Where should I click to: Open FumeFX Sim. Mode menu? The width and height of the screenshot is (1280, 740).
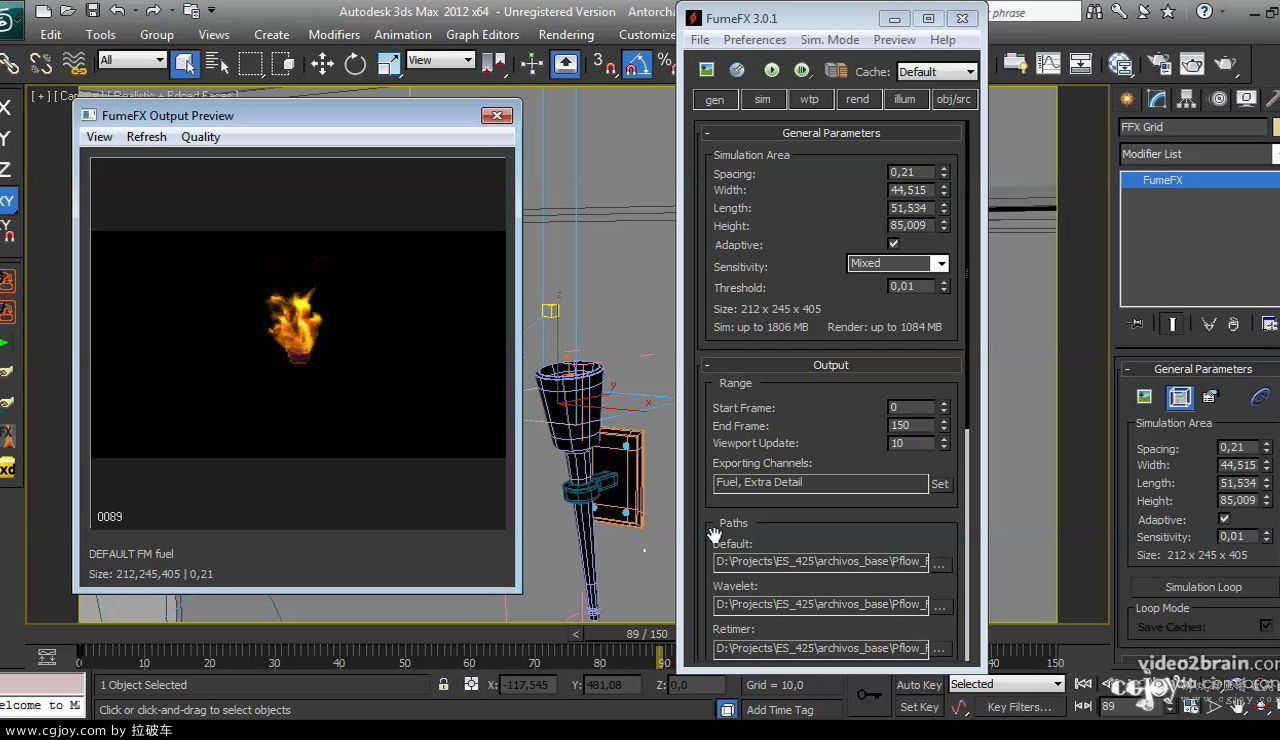pyautogui.click(x=830, y=40)
